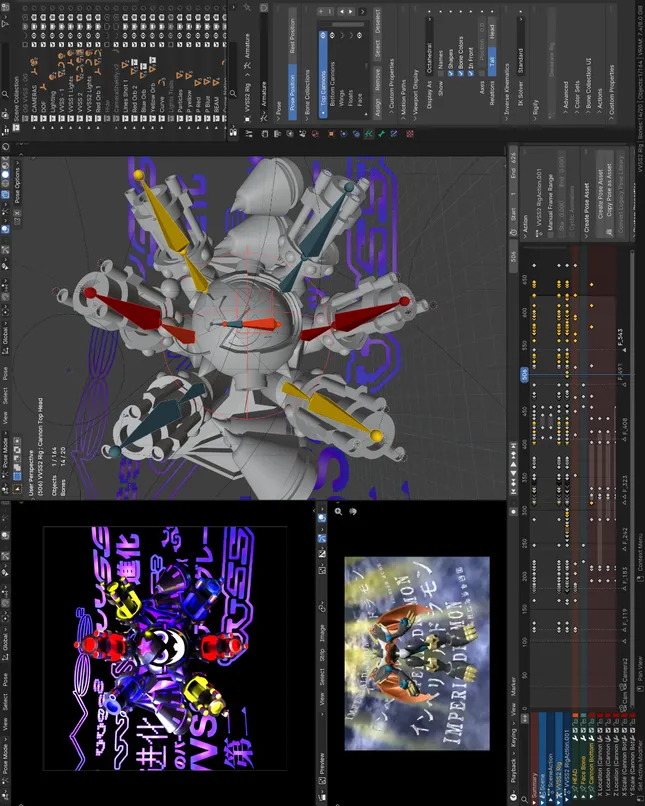Click the Copy Pose as Asset button

(x=610, y=194)
